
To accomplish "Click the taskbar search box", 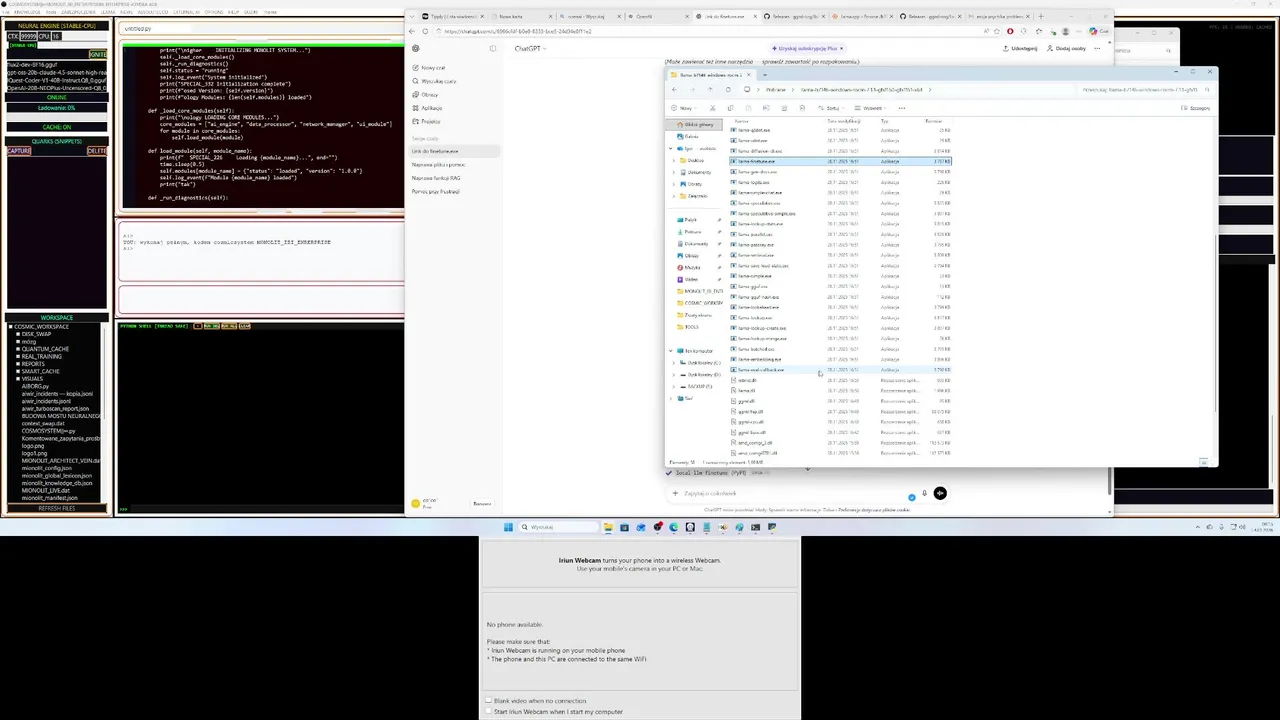I will point(556,527).
